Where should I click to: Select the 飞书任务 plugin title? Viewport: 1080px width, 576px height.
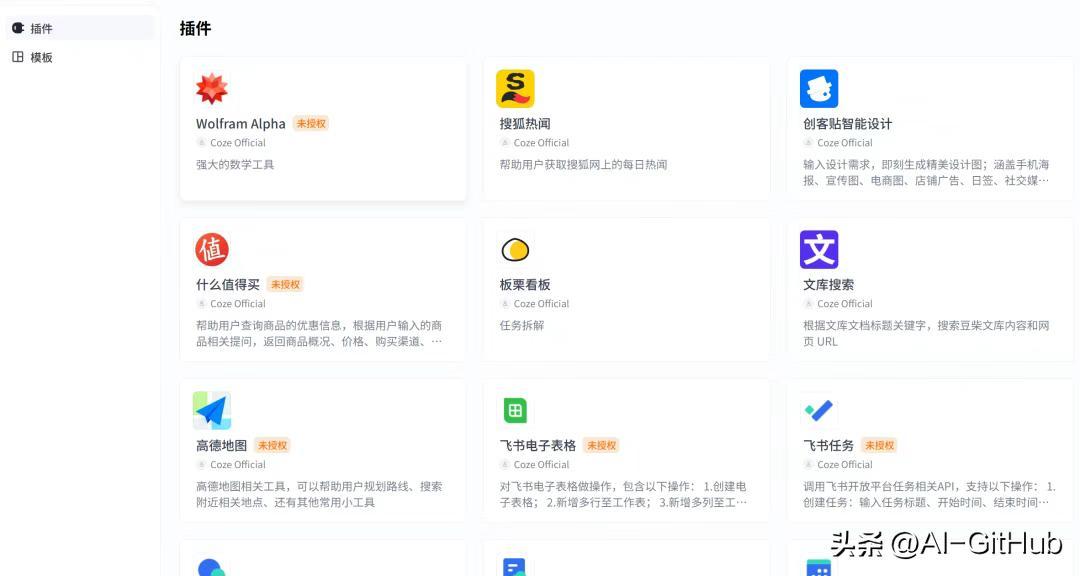[829, 446]
